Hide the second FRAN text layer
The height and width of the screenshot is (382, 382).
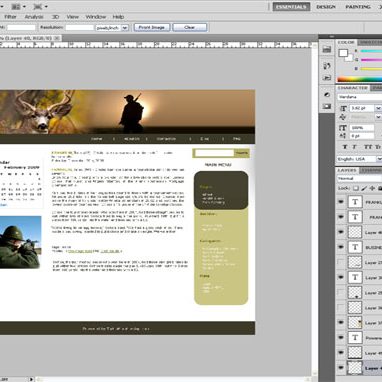coord(341,217)
